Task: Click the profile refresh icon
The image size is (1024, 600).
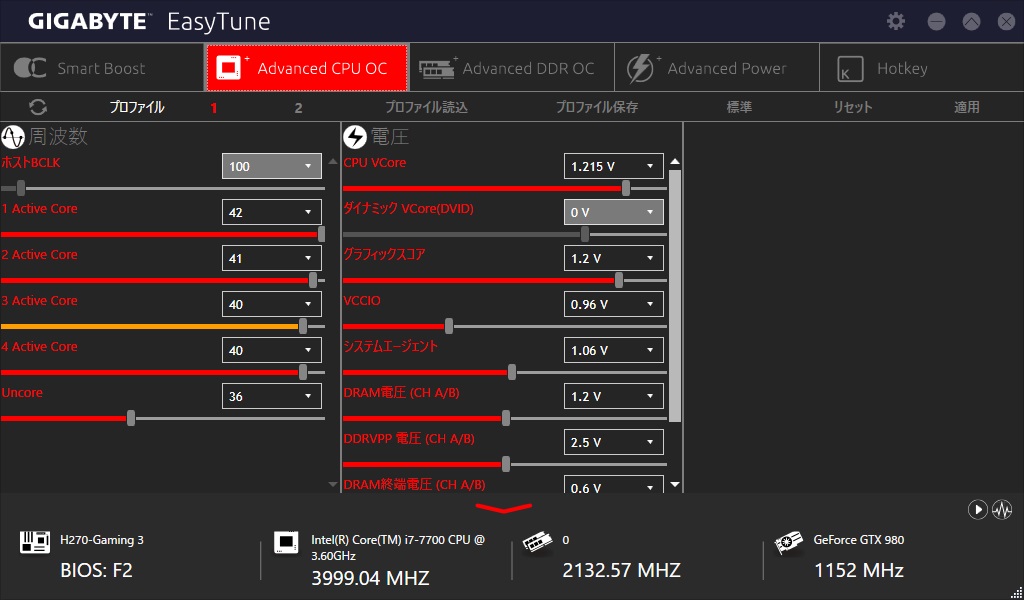Action: point(38,107)
